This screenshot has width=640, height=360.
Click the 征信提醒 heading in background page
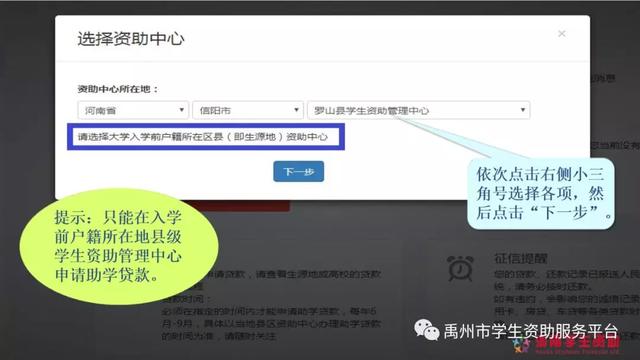coord(520,258)
